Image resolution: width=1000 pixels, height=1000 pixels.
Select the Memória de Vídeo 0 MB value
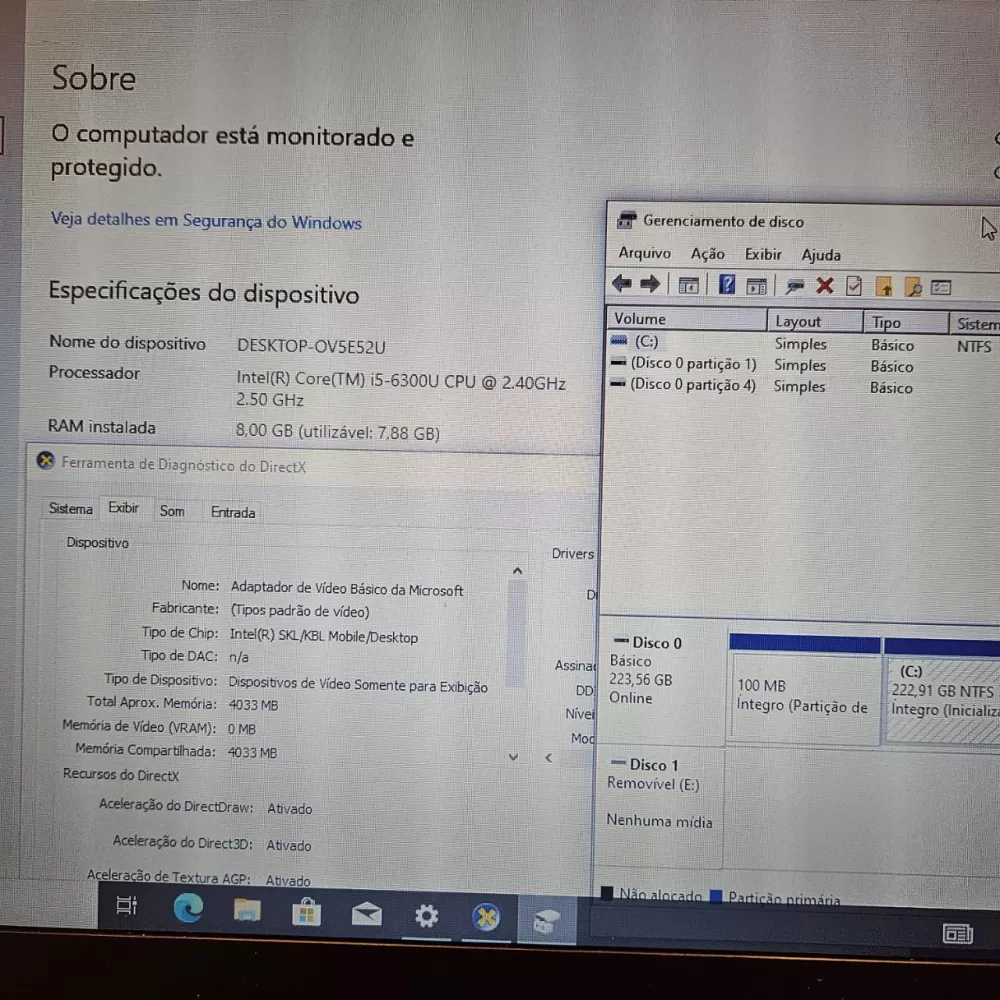pyautogui.click(x=242, y=728)
